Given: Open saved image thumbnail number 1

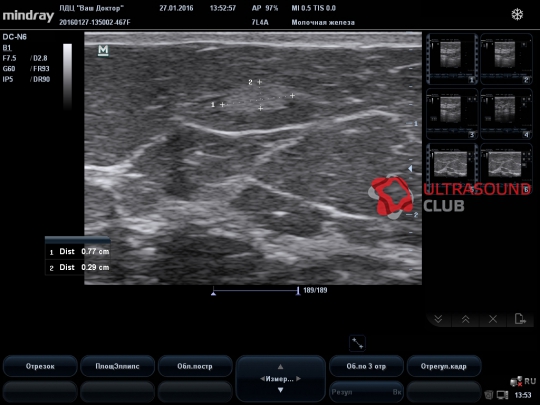Looking at the screenshot, I should [x=452, y=59].
